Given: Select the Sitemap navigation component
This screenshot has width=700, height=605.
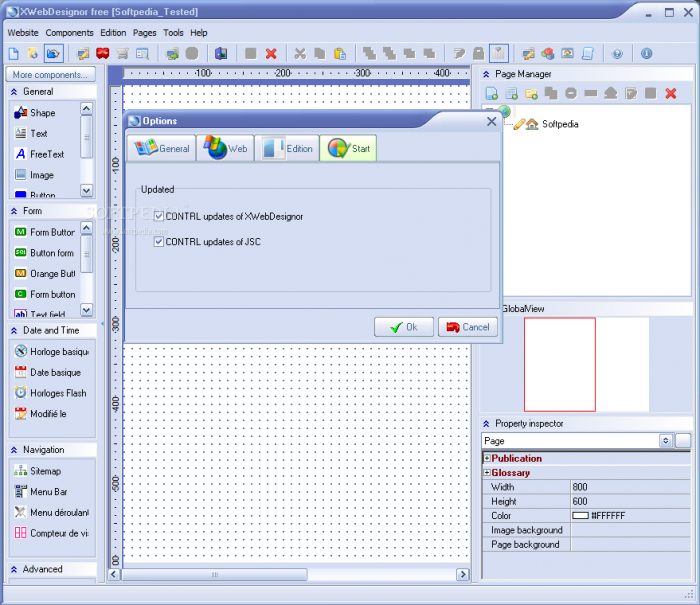Looking at the screenshot, I should pyautogui.click(x=45, y=471).
